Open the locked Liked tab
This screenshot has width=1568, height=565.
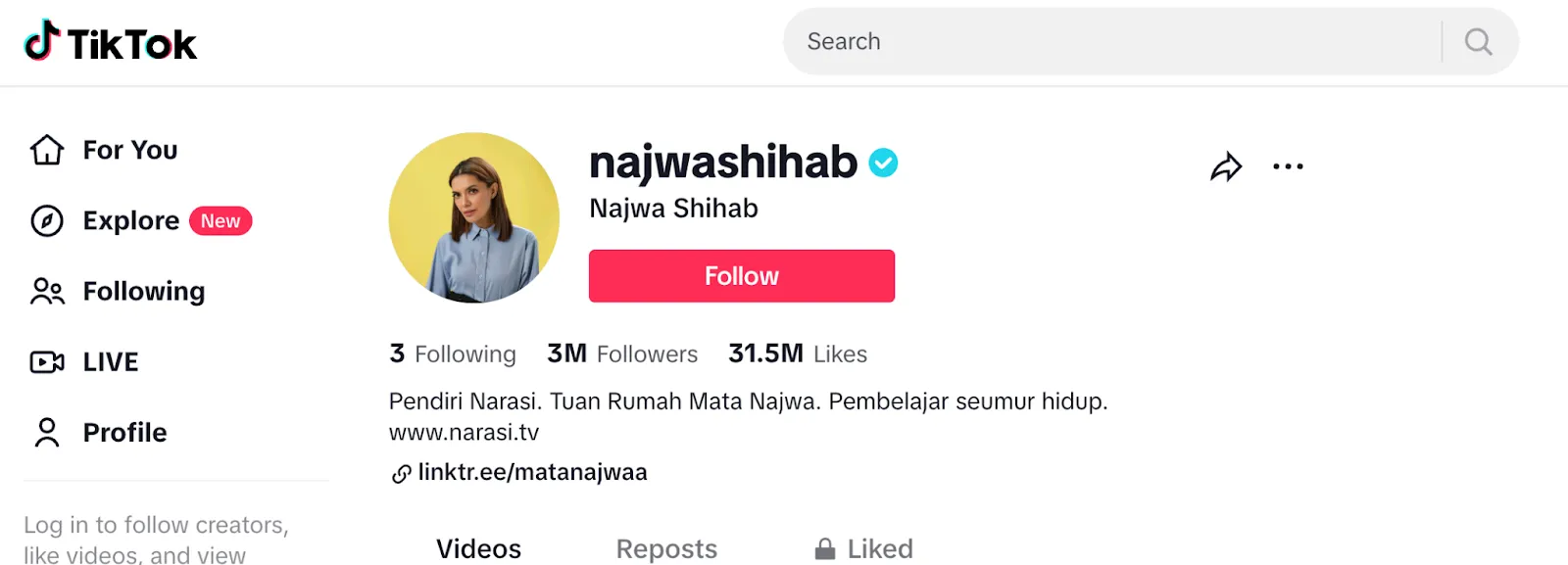863,548
